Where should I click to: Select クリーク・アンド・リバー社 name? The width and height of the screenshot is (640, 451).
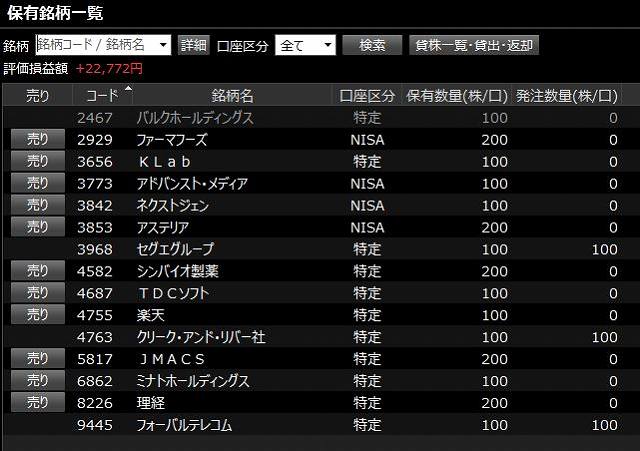(x=201, y=337)
